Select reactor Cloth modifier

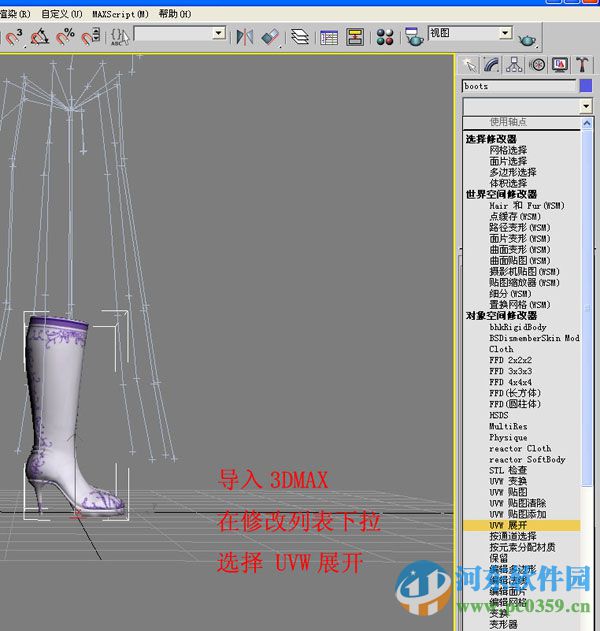(x=520, y=448)
